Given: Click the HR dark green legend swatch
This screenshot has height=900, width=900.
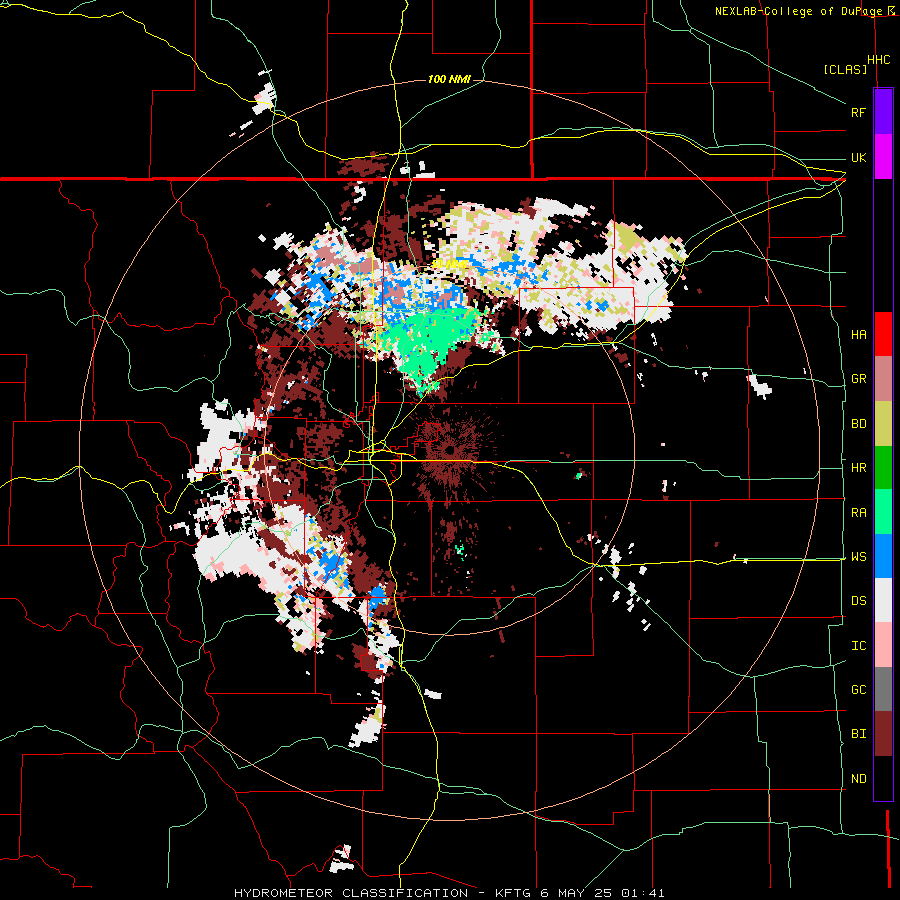Looking at the screenshot, I should tap(883, 468).
